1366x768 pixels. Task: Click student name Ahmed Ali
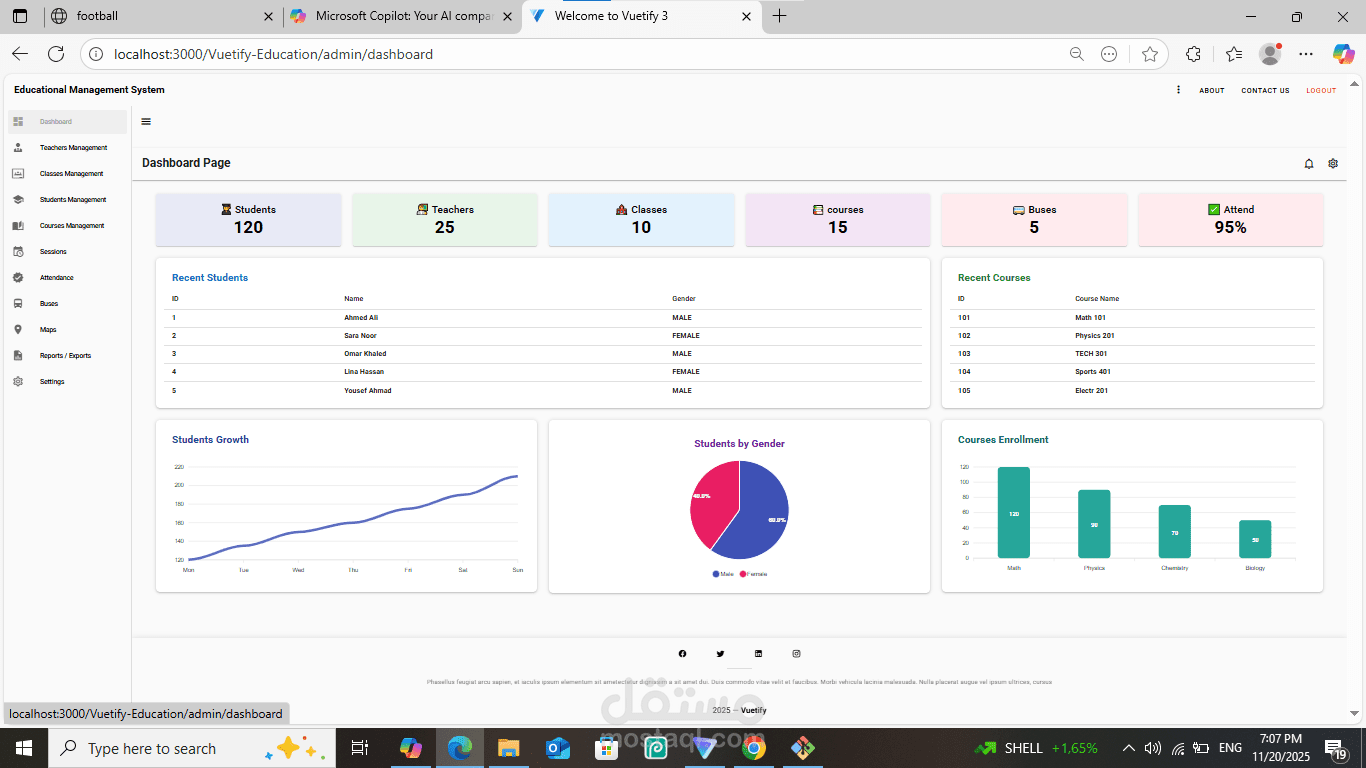pos(361,318)
